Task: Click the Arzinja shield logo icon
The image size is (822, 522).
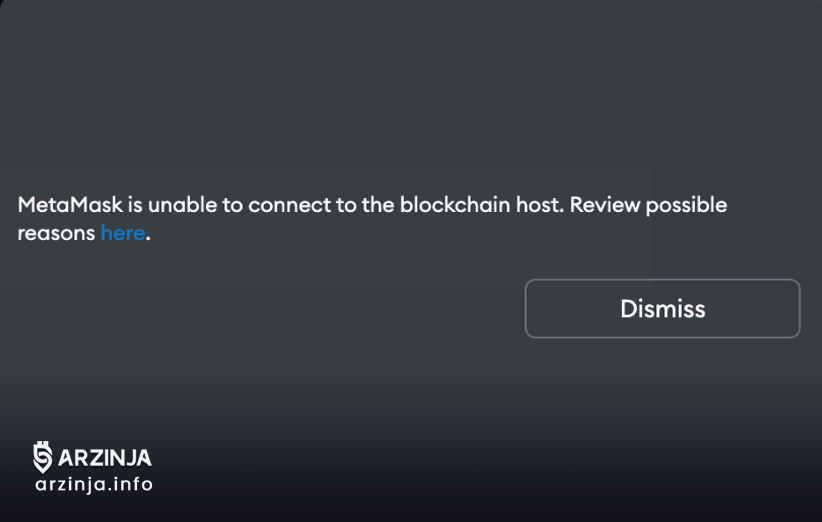Action: tap(42, 457)
